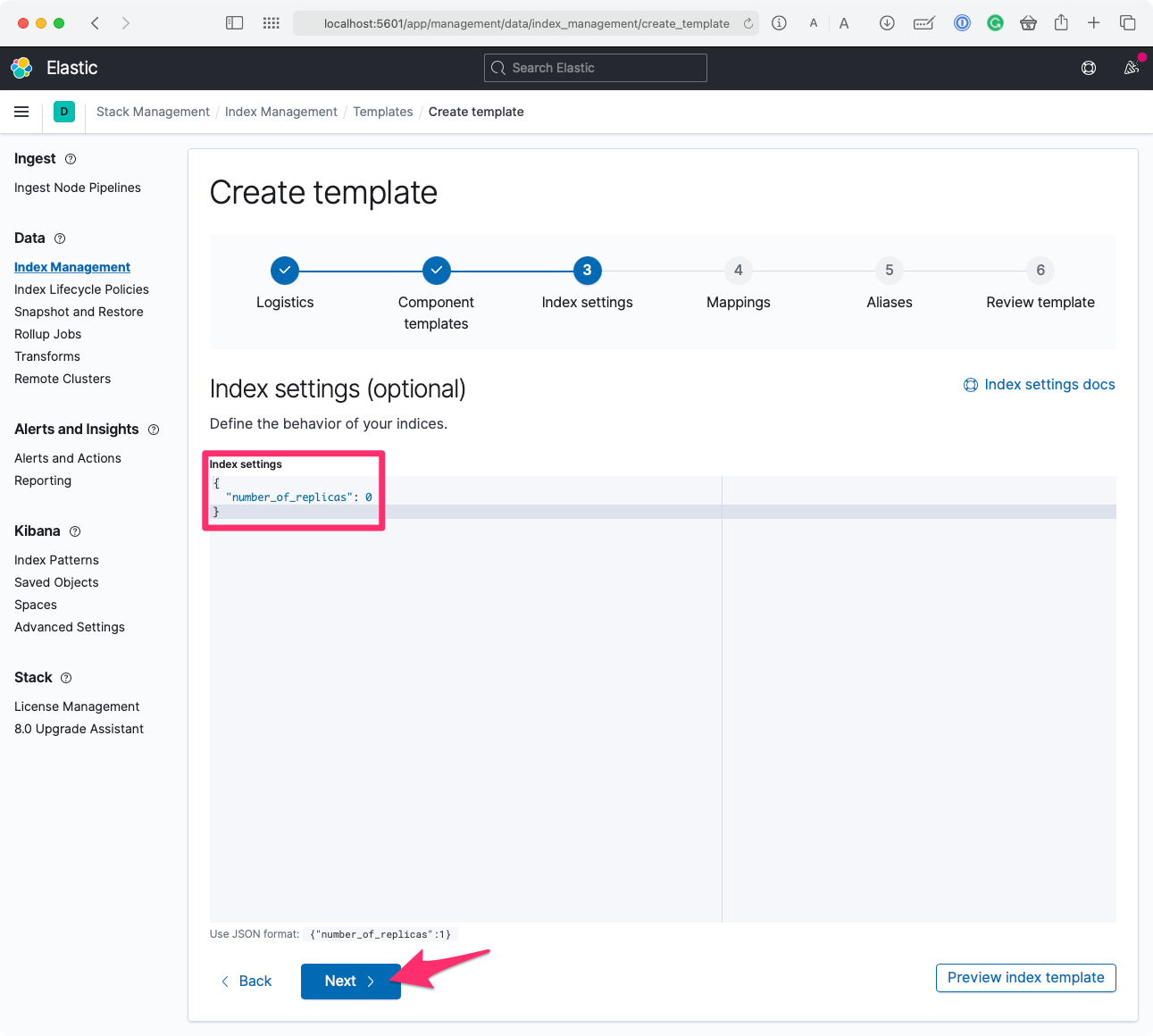Go to Logistics step
Image resolution: width=1153 pixels, height=1036 pixels.
tap(284, 270)
